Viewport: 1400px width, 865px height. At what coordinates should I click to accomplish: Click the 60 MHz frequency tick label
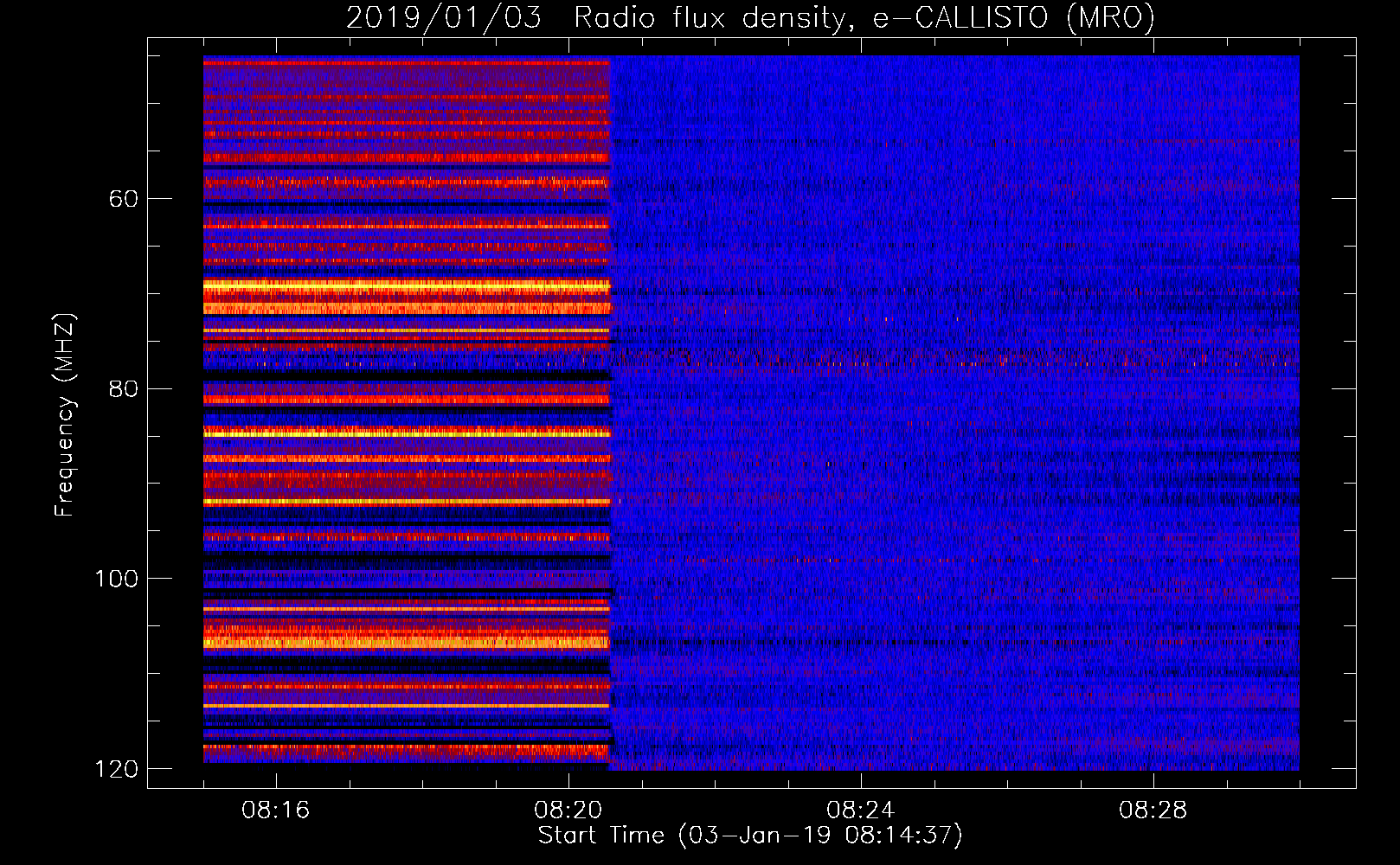(x=124, y=199)
